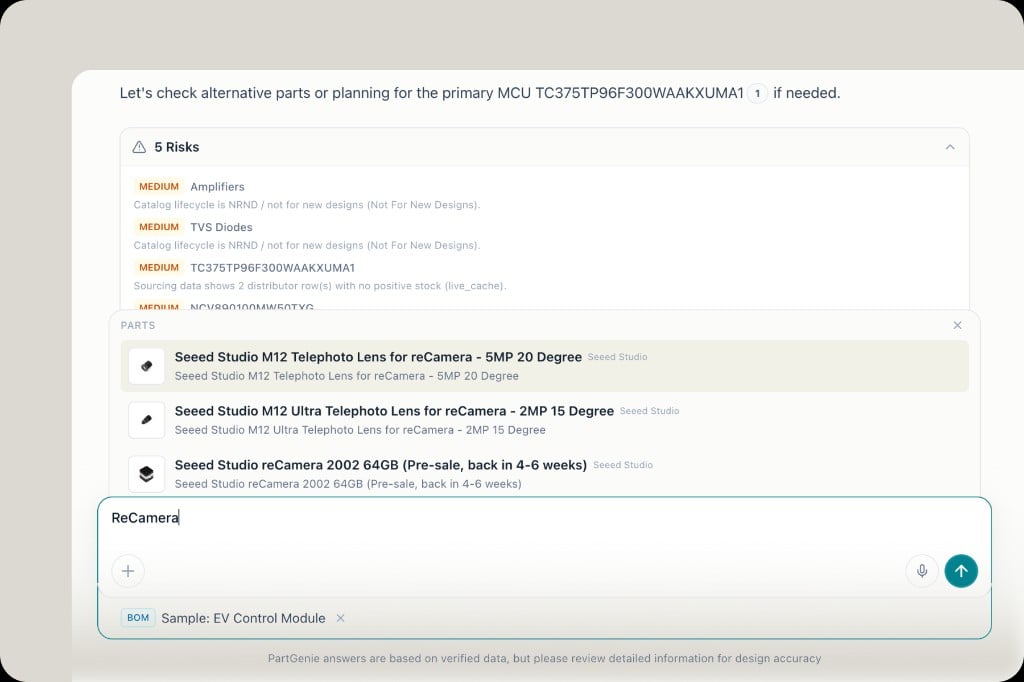The image size is (1024, 682).
Task: Select M12 Ultra Telephoto Lens 2MP 15 Degree part
Action: tap(545, 420)
